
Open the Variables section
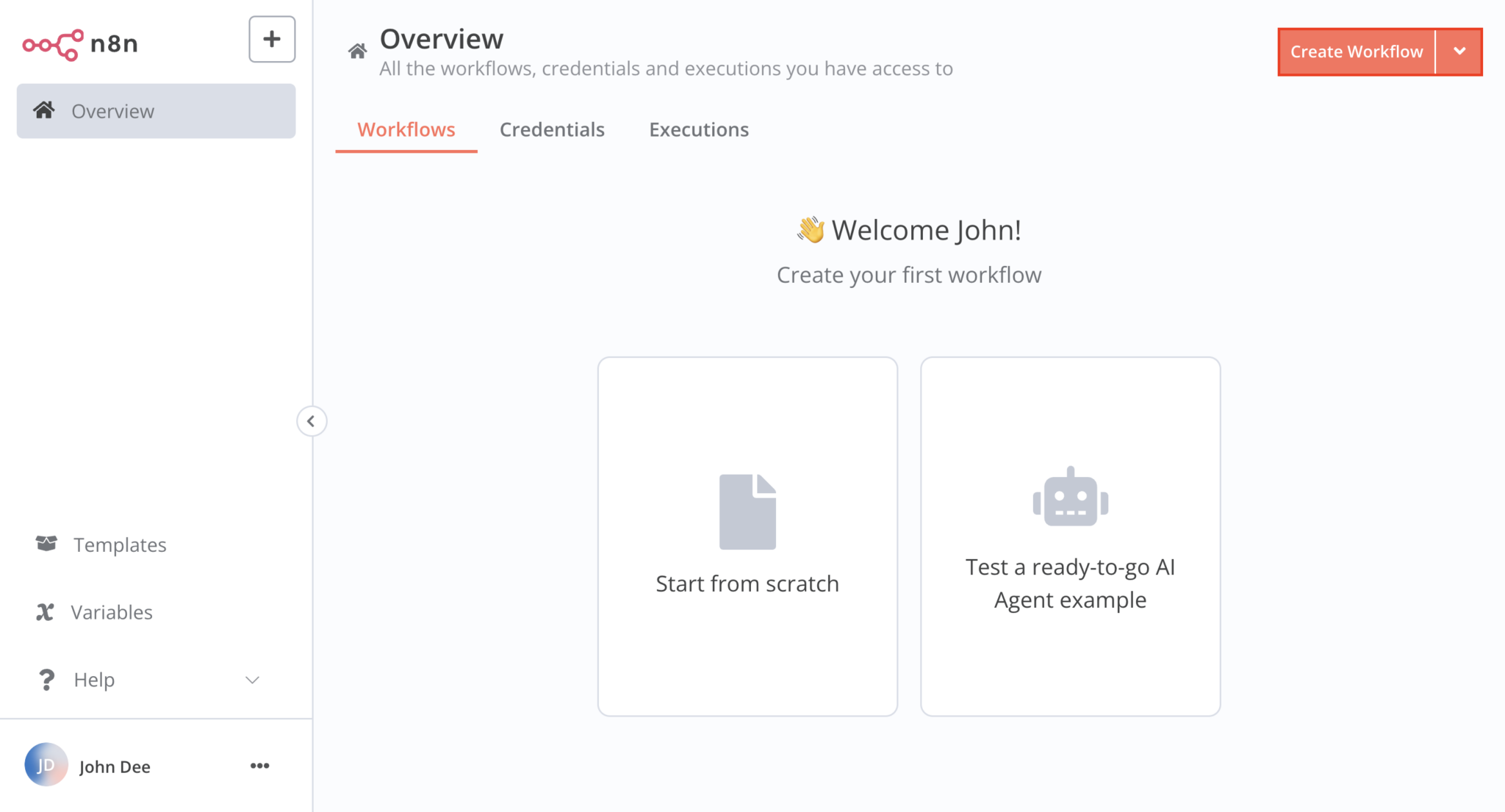111,611
